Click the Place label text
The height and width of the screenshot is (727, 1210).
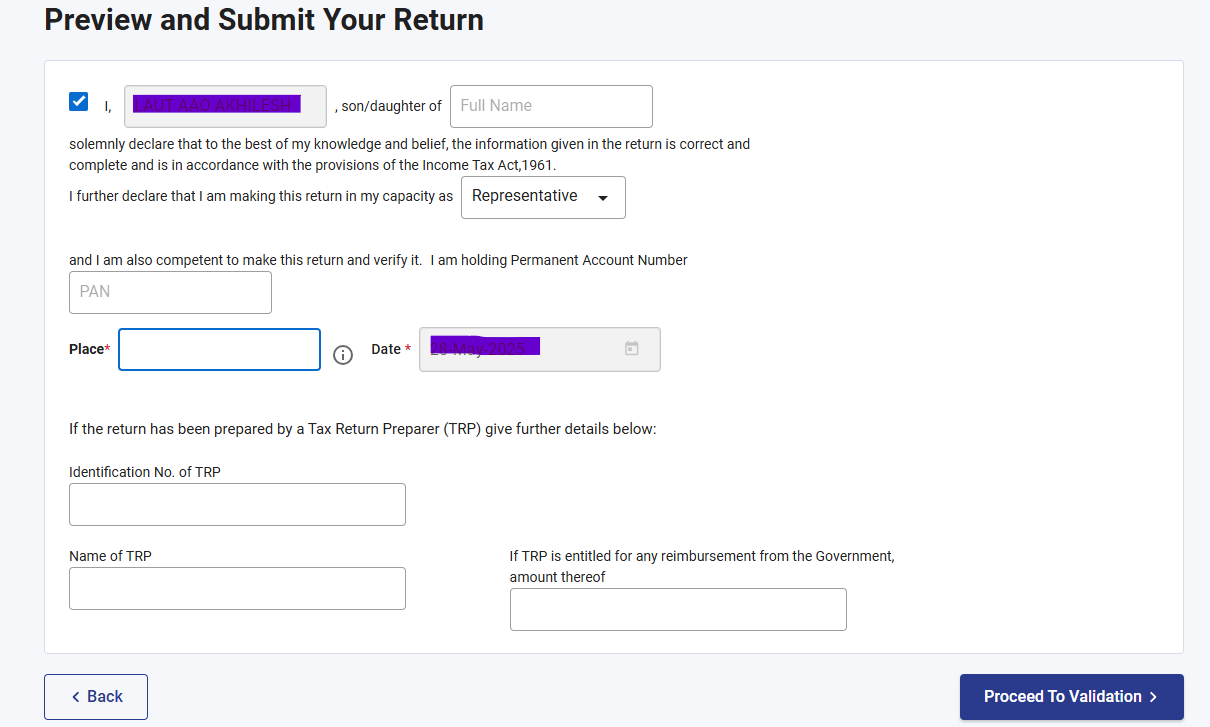tap(86, 349)
